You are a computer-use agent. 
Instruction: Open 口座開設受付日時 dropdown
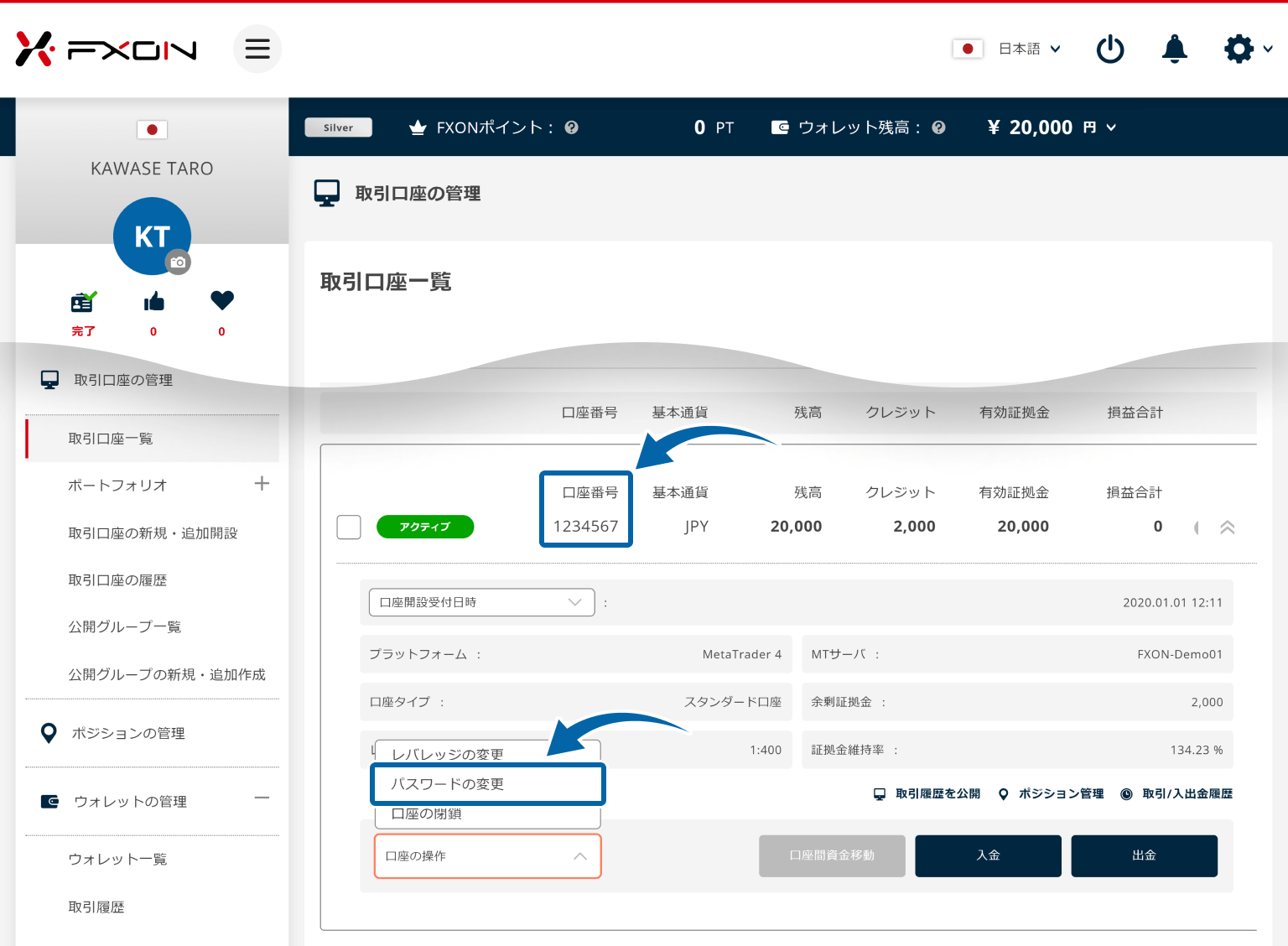pos(482,602)
